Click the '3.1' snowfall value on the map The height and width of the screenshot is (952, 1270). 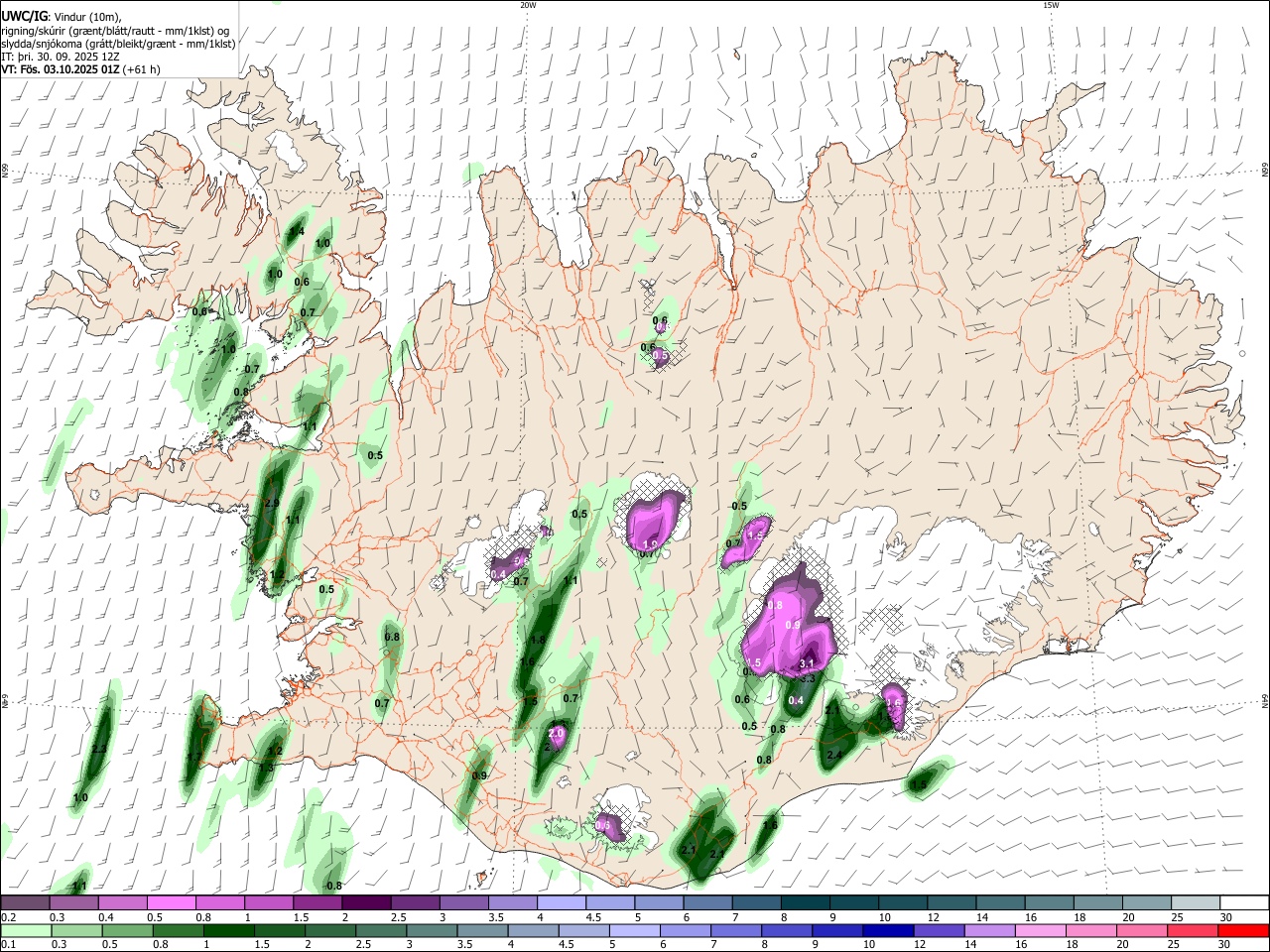click(x=807, y=663)
